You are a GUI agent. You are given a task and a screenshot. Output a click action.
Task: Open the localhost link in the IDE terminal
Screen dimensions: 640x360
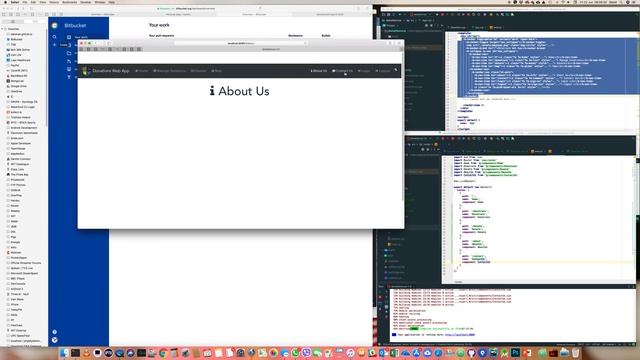[460, 335]
